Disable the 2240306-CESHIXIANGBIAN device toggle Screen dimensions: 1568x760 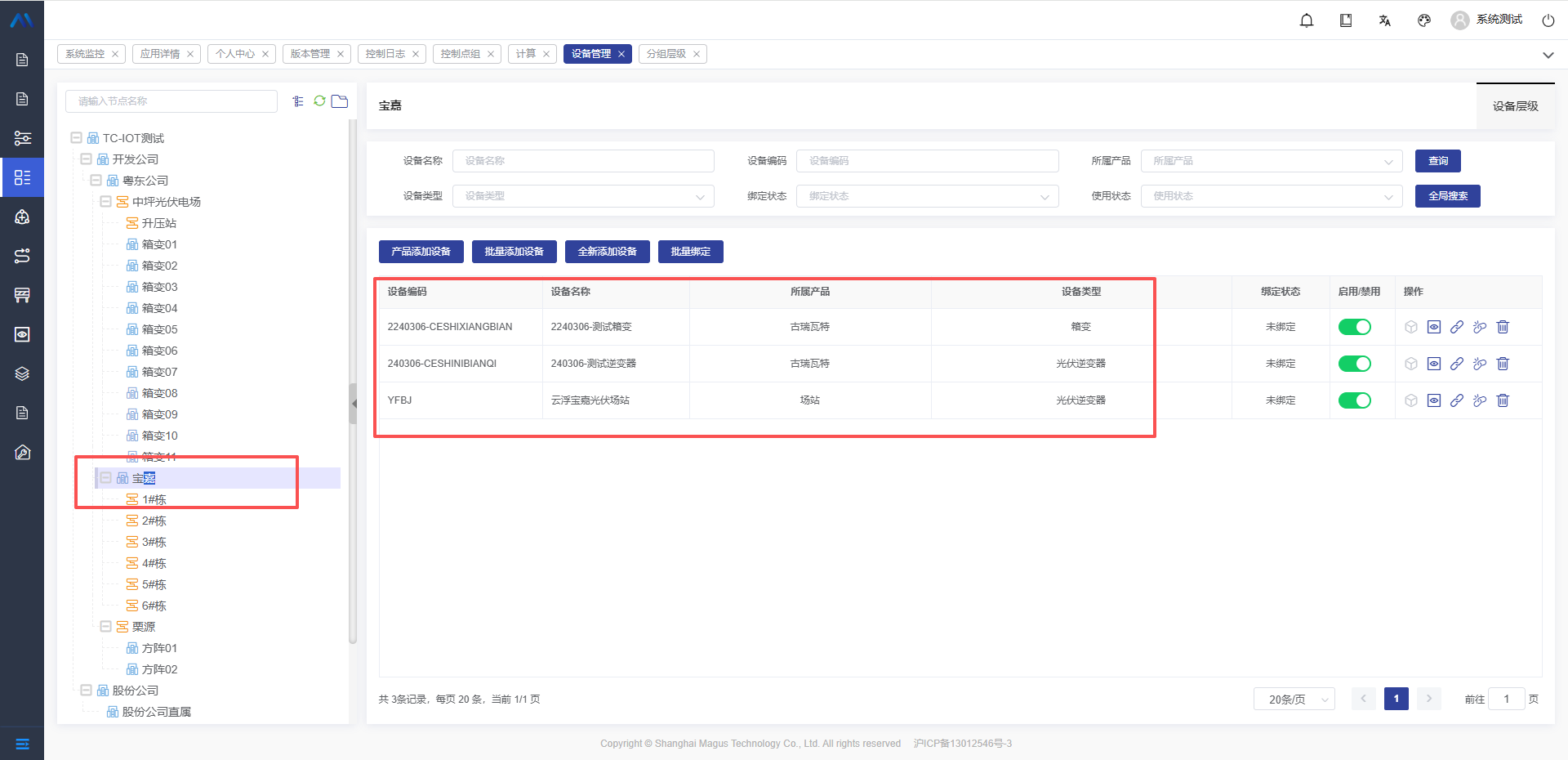[1354, 327]
